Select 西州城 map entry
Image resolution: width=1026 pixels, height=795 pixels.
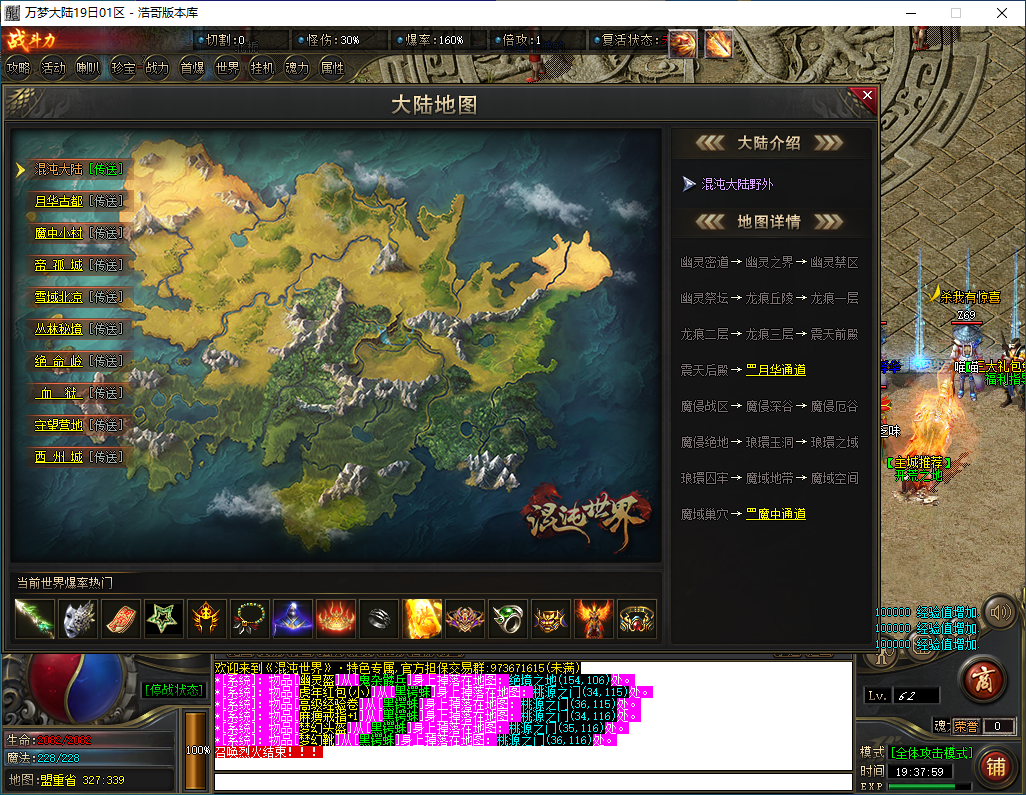point(59,457)
